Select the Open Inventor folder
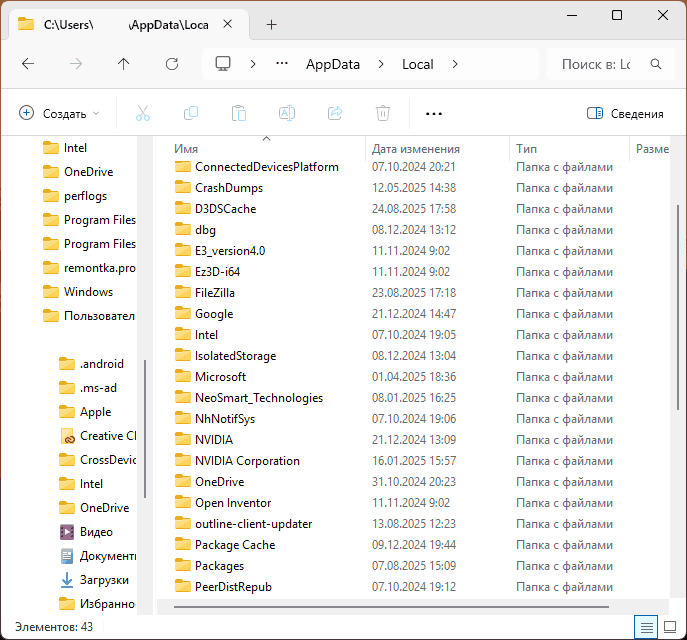Screen dimensions: 687x640 223,503
